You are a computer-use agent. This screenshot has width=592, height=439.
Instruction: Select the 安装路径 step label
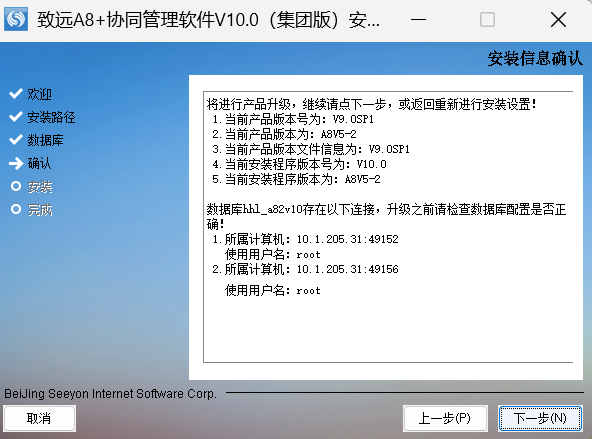(x=51, y=117)
